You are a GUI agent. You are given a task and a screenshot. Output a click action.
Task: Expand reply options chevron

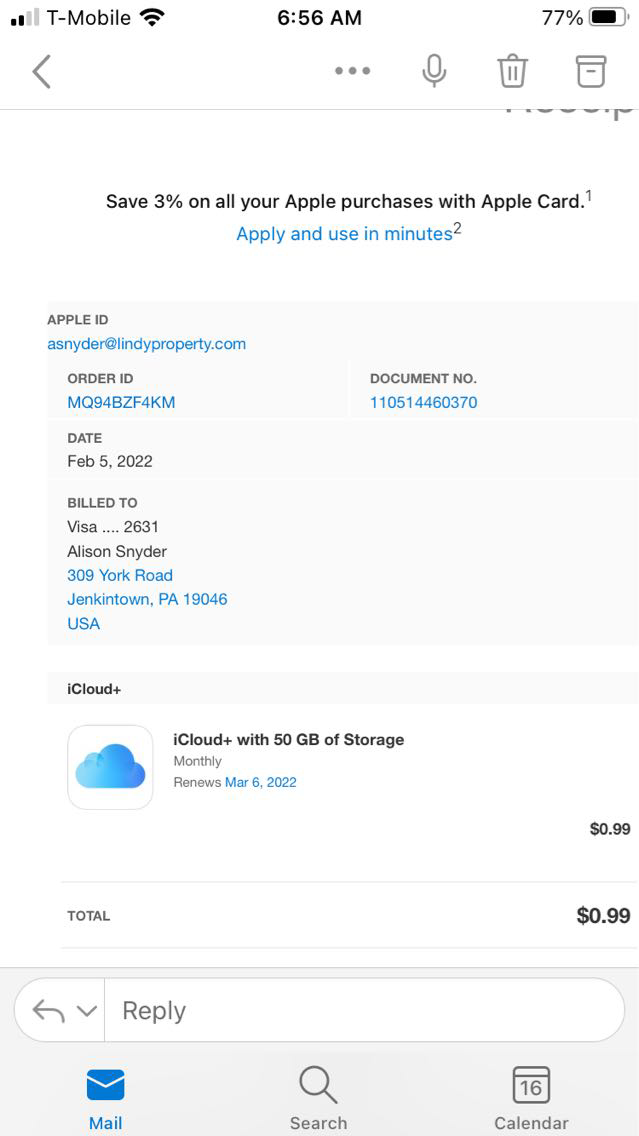pyautogui.click(x=87, y=1011)
